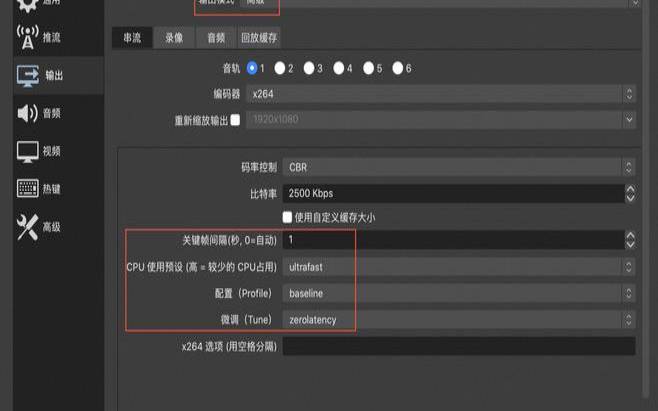658x411 pixels.
Task: Select the 输出 (Output) sidebar icon
Action: click(28, 76)
